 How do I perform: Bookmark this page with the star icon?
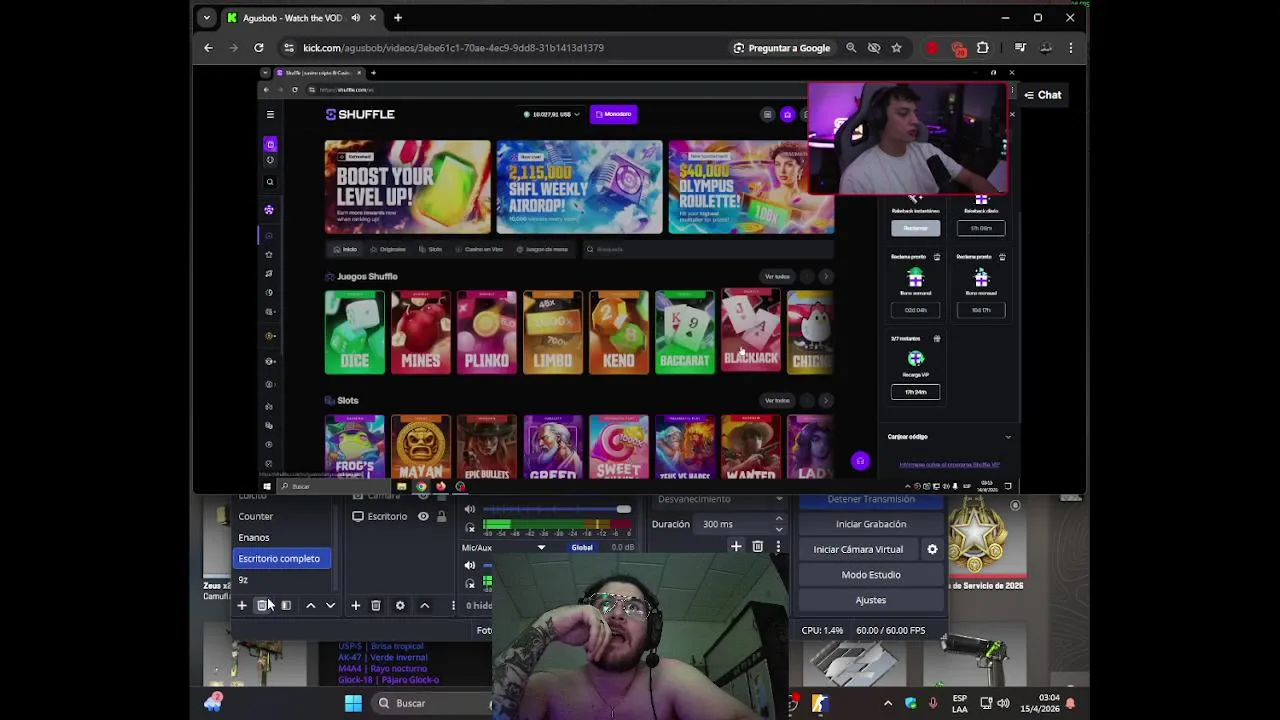896,48
